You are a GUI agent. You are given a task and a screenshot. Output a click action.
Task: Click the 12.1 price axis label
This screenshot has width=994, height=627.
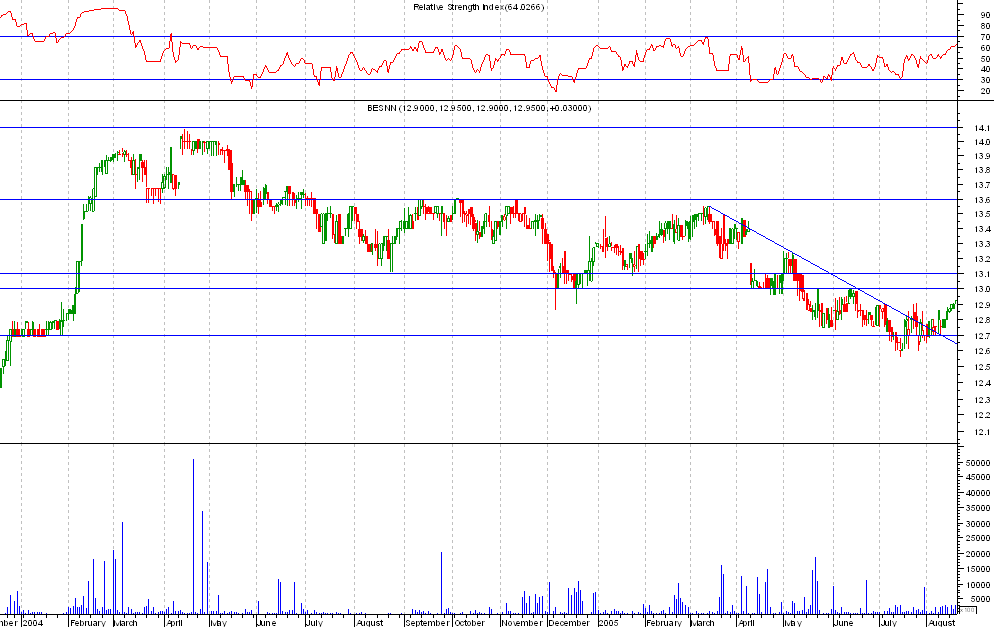(983, 432)
